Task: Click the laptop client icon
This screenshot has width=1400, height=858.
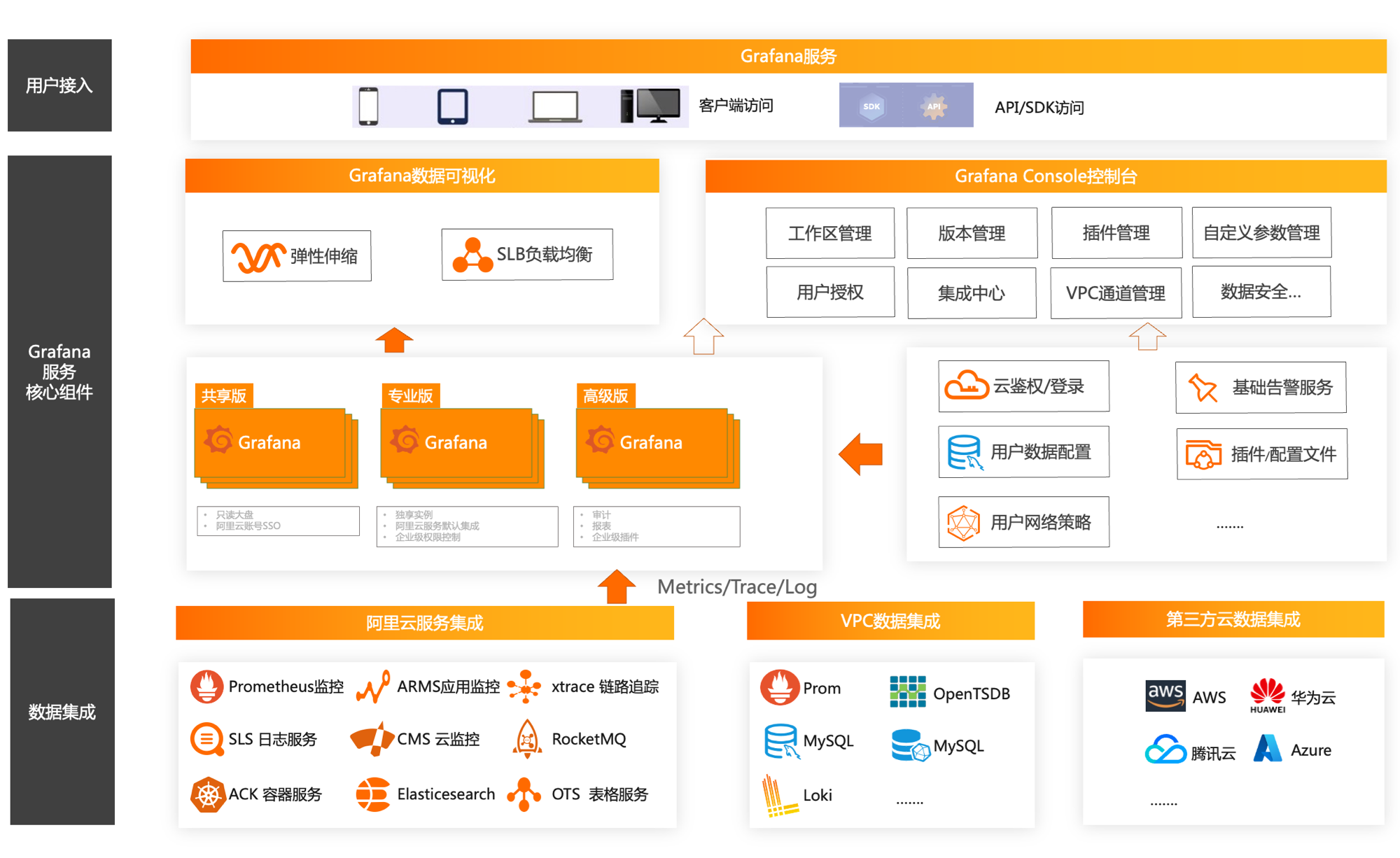Action: pyautogui.click(x=555, y=107)
